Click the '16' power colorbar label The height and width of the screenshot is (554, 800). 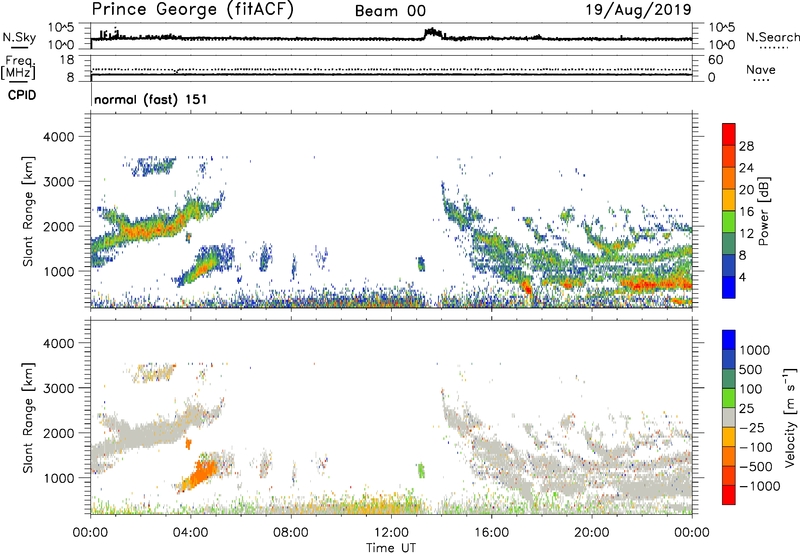tap(746, 212)
